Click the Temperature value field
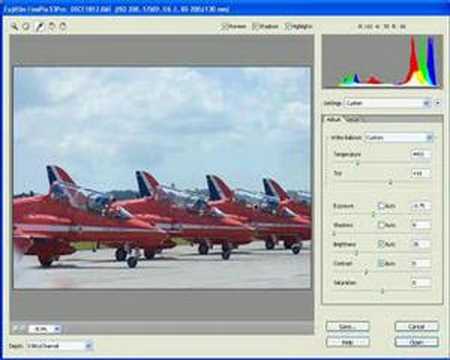Image resolution: width=450 pixels, height=360 pixels. (x=420, y=154)
